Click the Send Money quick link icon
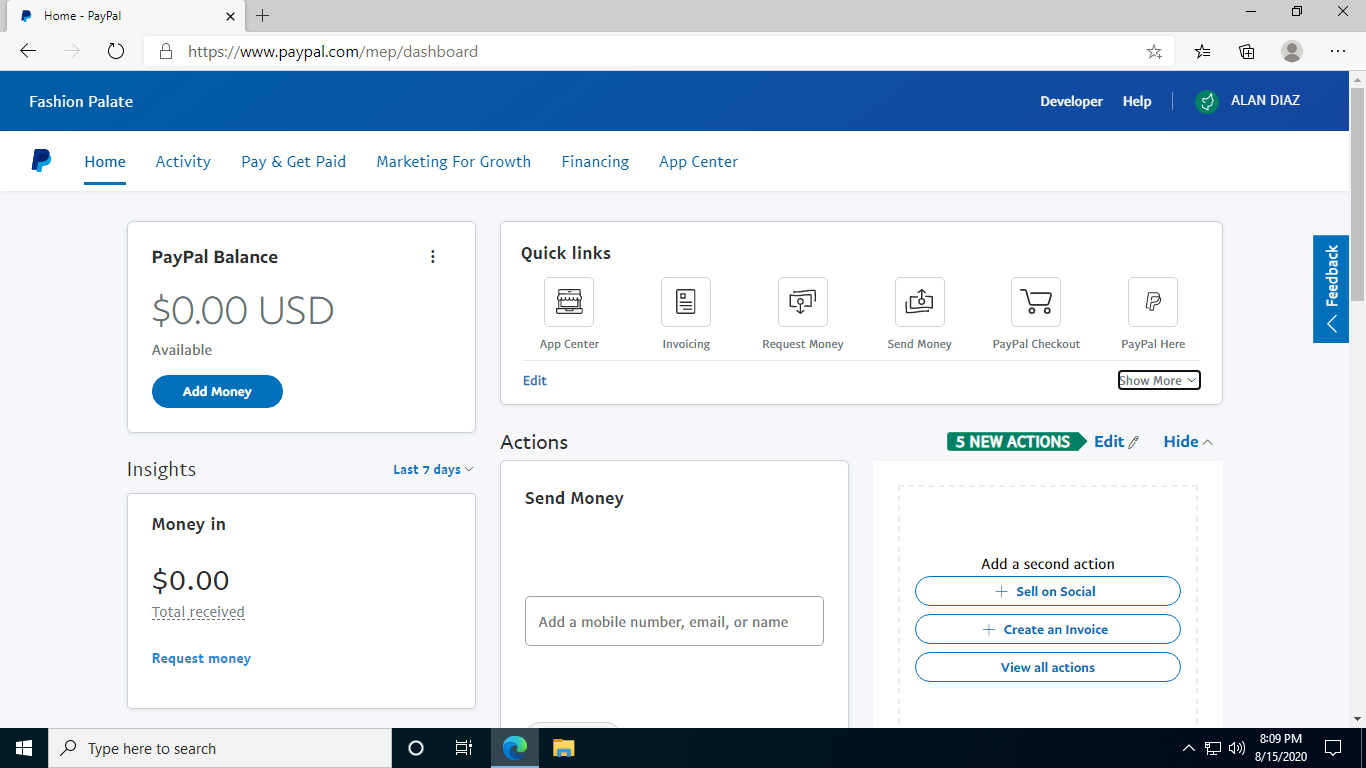This screenshot has width=1366, height=768. 920,302
